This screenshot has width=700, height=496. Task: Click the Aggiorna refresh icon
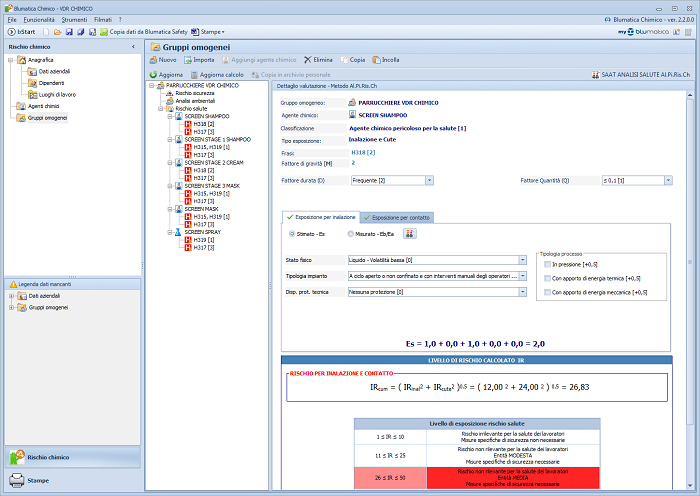coord(167,75)
